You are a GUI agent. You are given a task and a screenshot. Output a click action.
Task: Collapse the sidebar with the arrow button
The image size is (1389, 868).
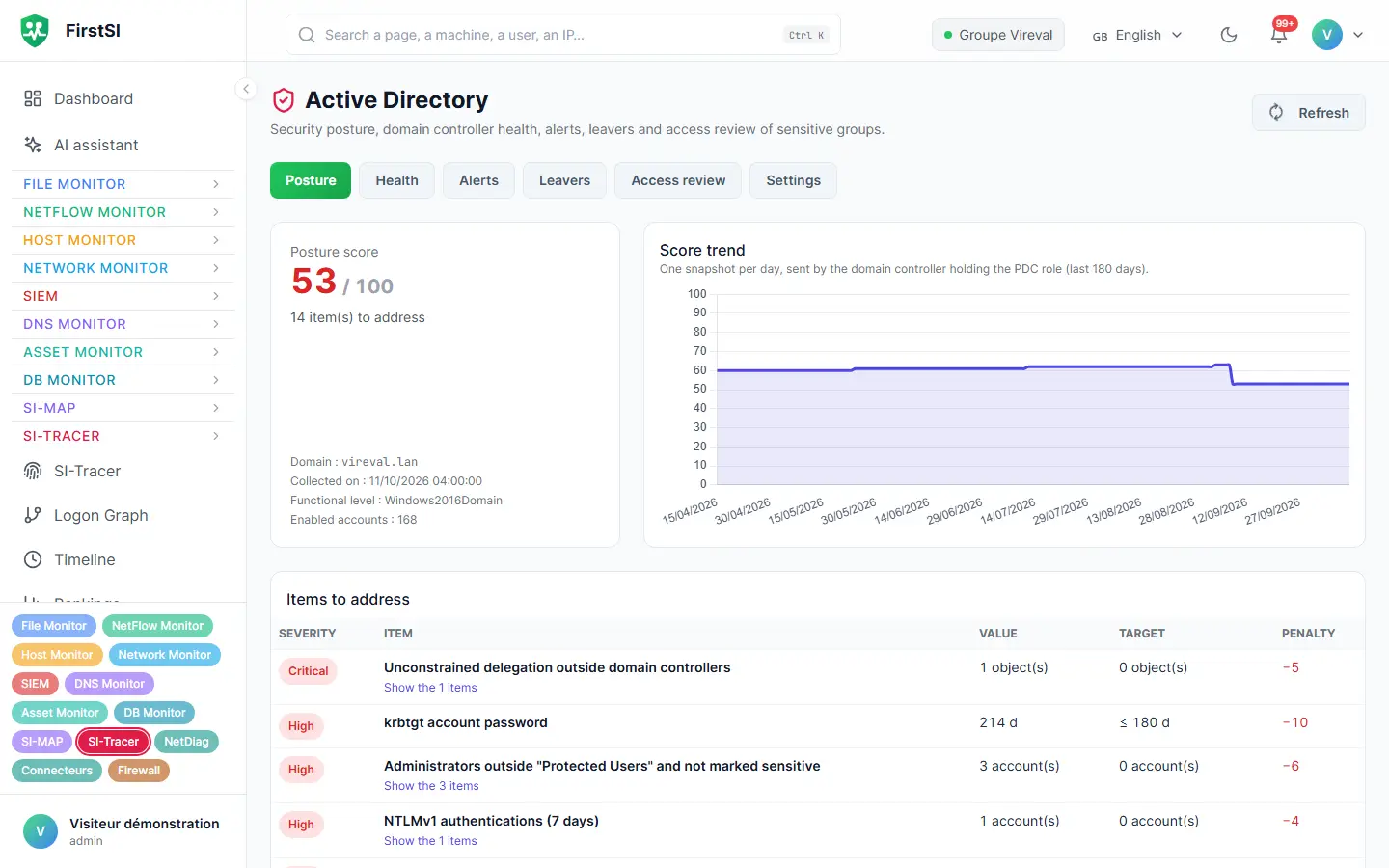click(x=246, y=89)
